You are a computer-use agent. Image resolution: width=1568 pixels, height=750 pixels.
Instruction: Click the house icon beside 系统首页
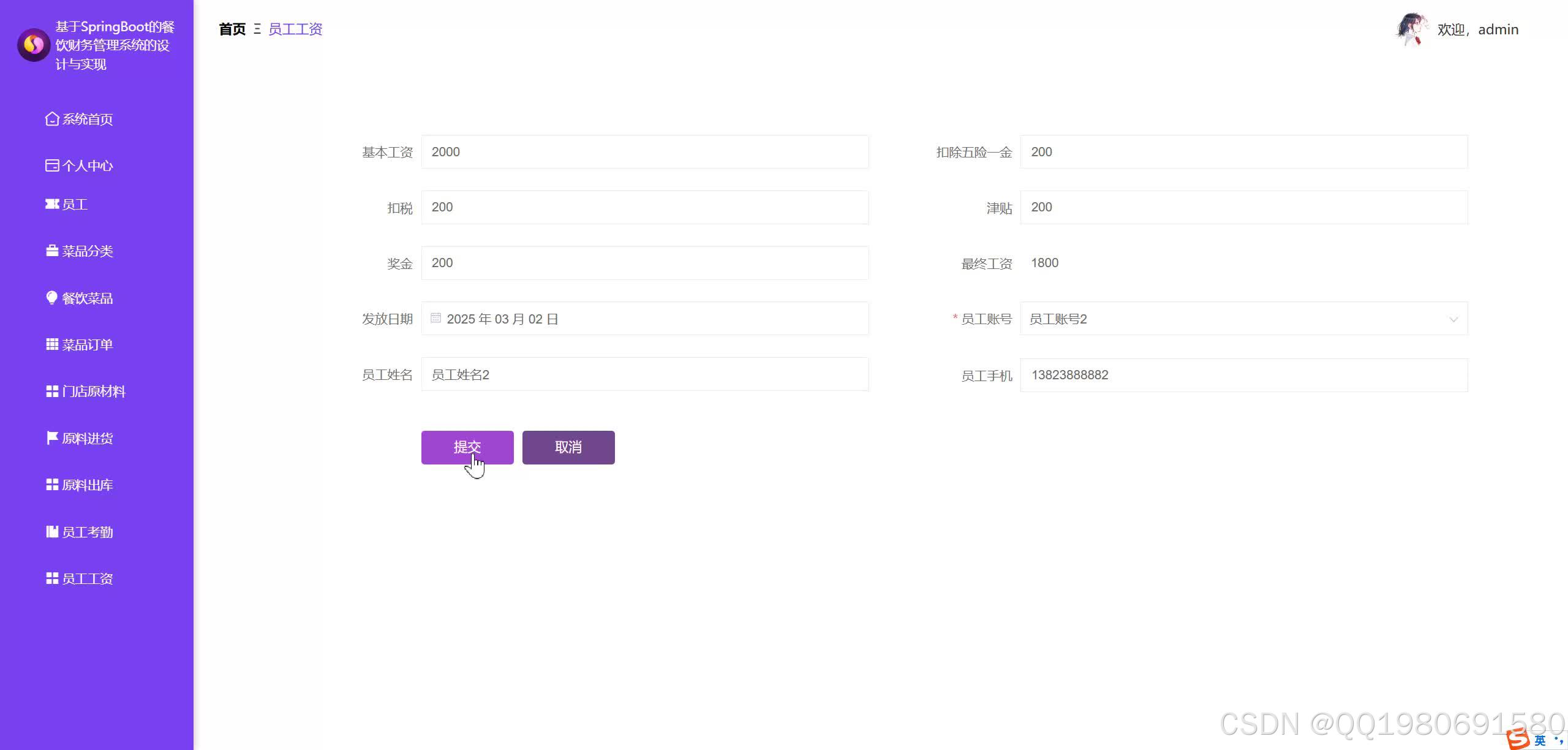(52, 119)
